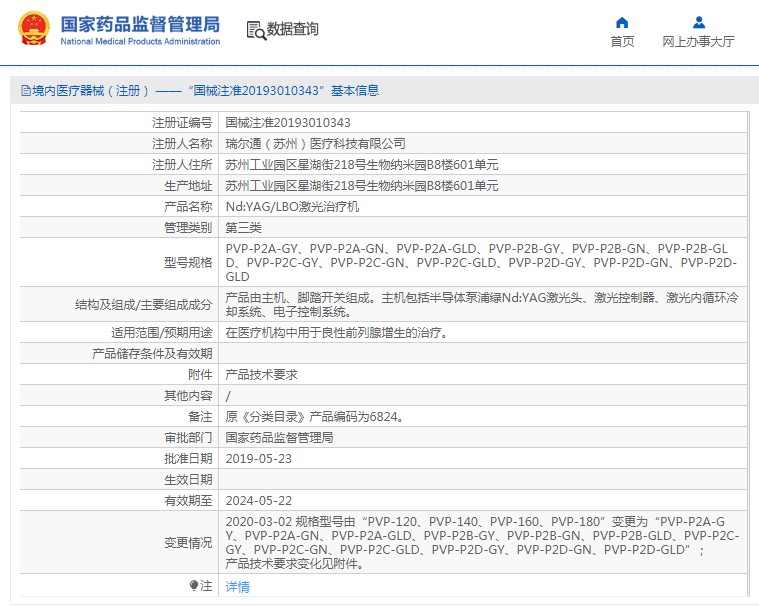Click the 数据查询 heading text
The image size is (759, 606).
click(292, 29)
